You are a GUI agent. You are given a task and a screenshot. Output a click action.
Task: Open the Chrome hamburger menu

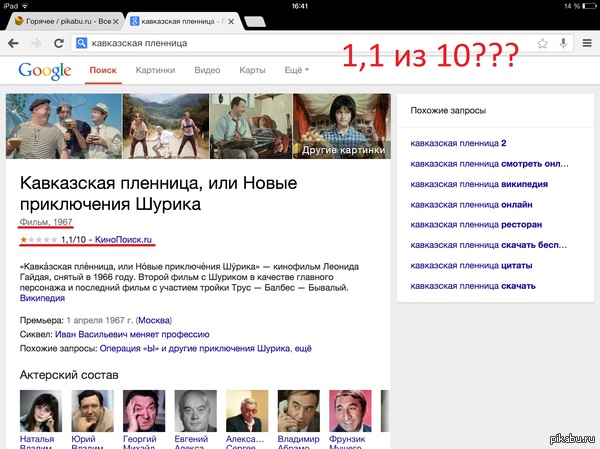[x=587, y=43]
